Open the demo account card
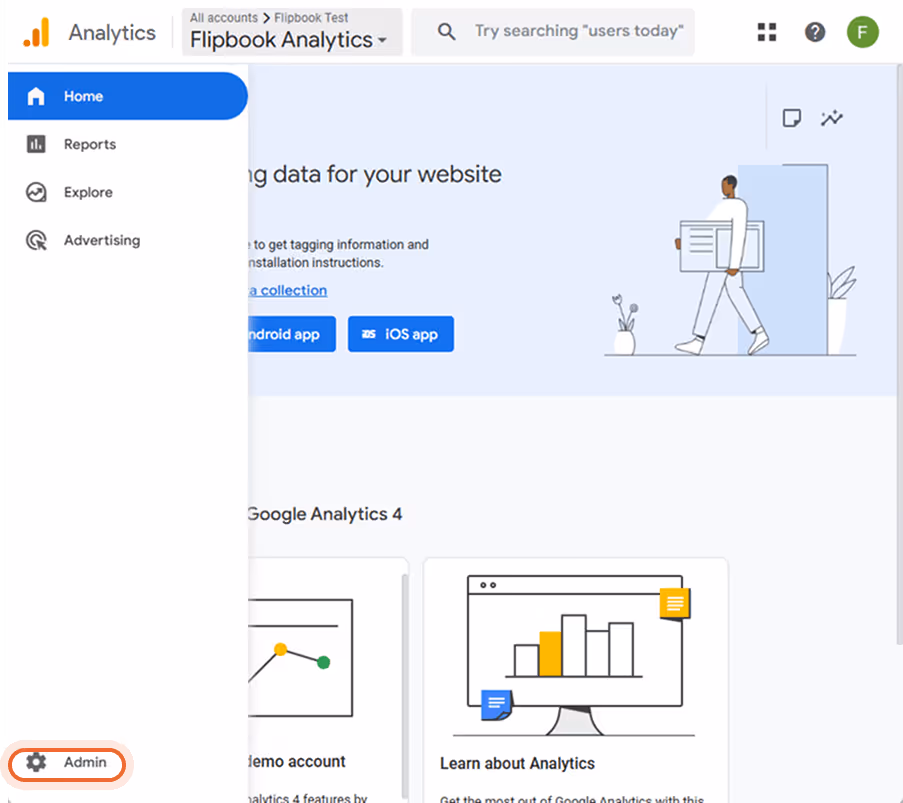This screenshot has height=803, width=903. click(x=328, y=680)
